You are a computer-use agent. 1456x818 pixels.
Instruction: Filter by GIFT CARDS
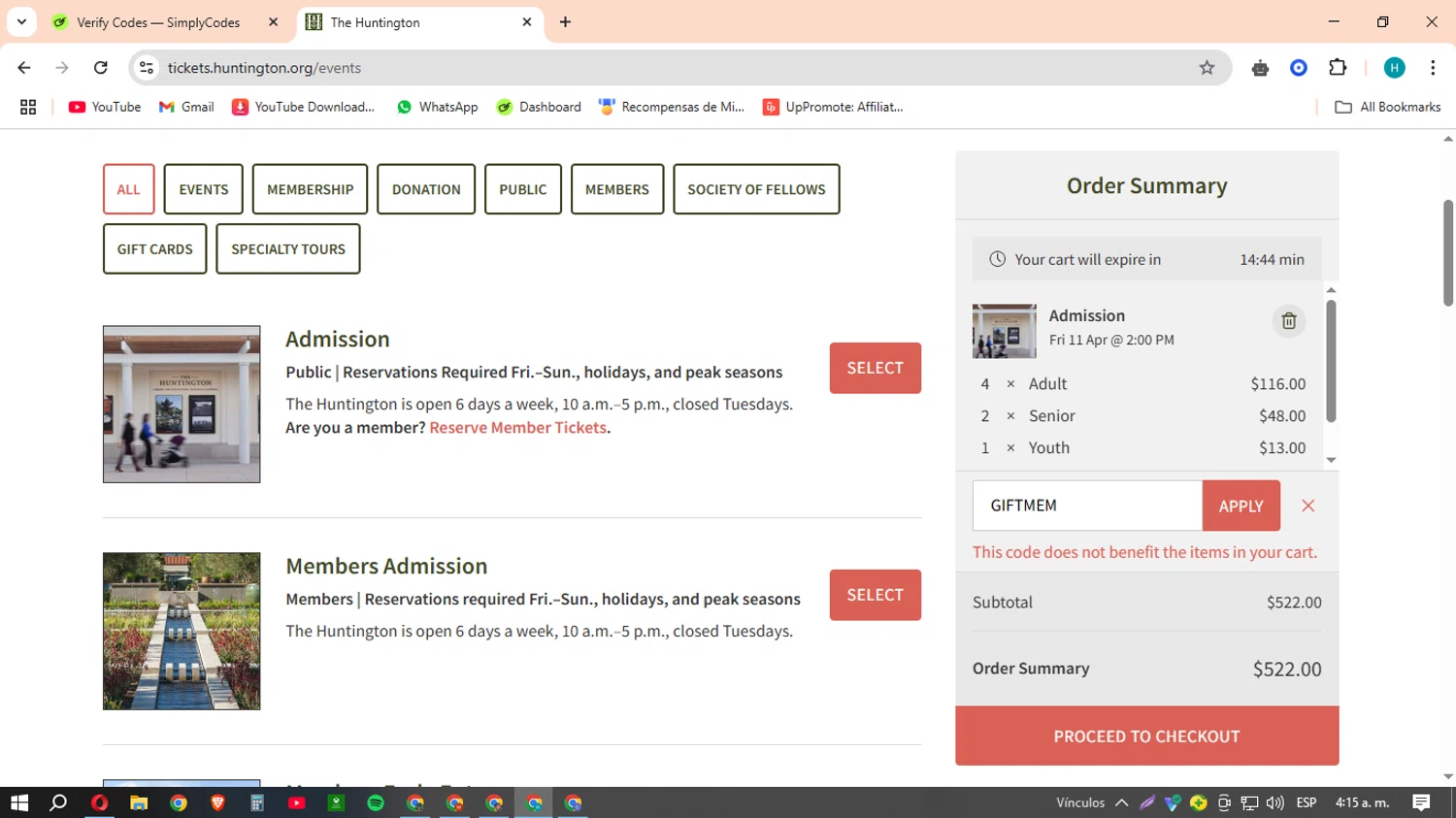tap(155, 248)
